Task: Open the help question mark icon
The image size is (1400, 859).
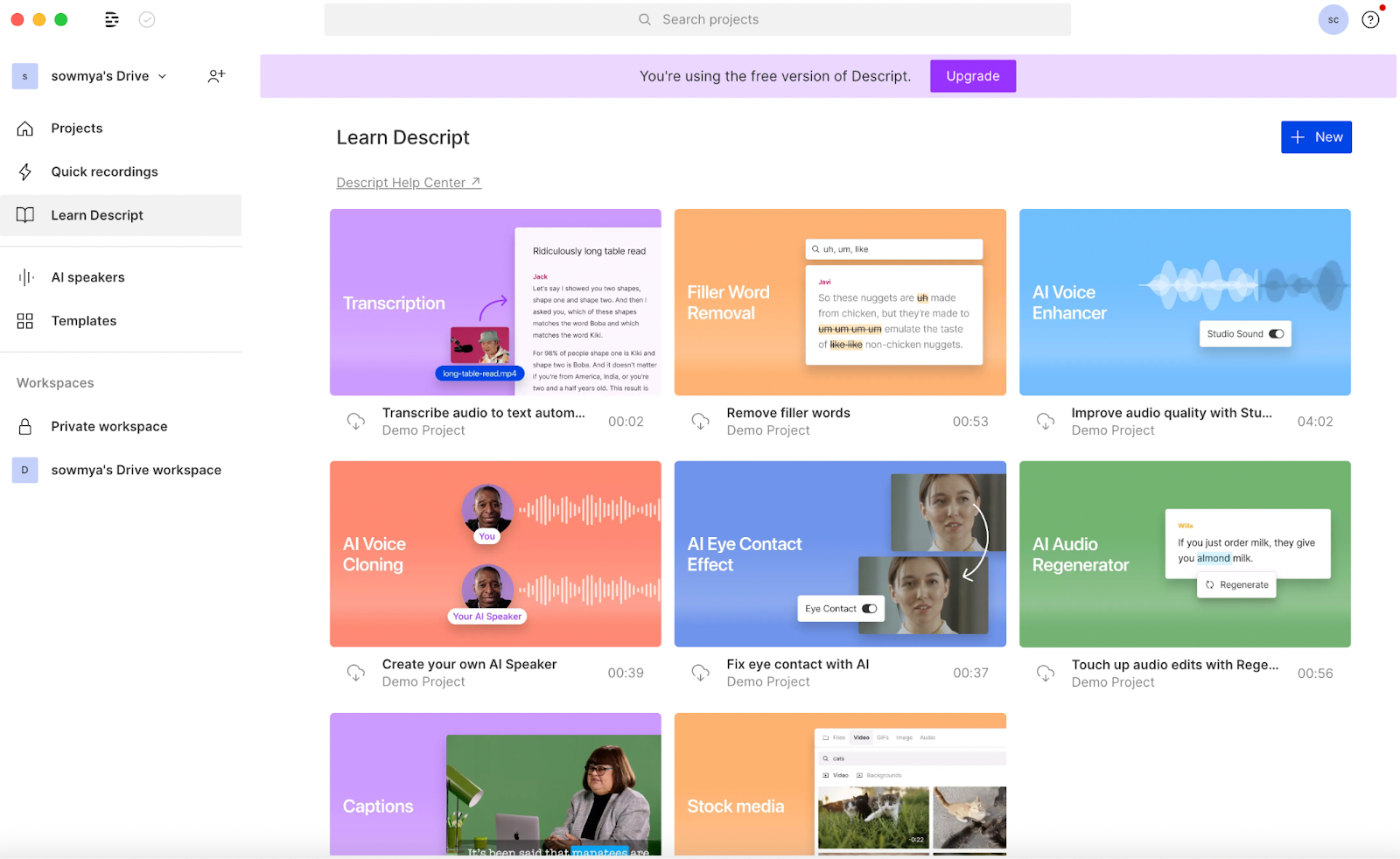Action: pyautogui.click(x=1370, y=19)
